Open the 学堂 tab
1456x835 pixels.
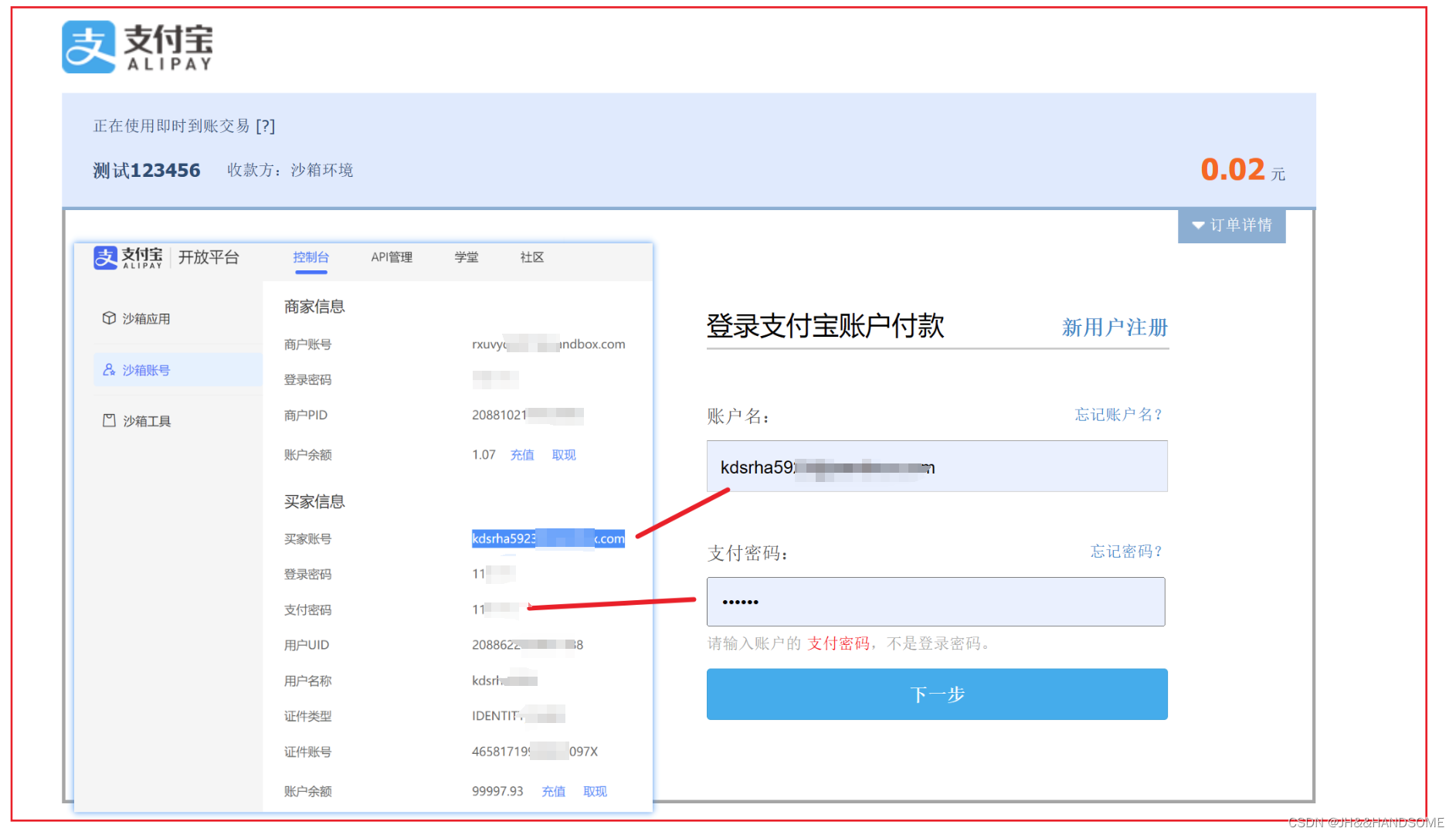467,257
